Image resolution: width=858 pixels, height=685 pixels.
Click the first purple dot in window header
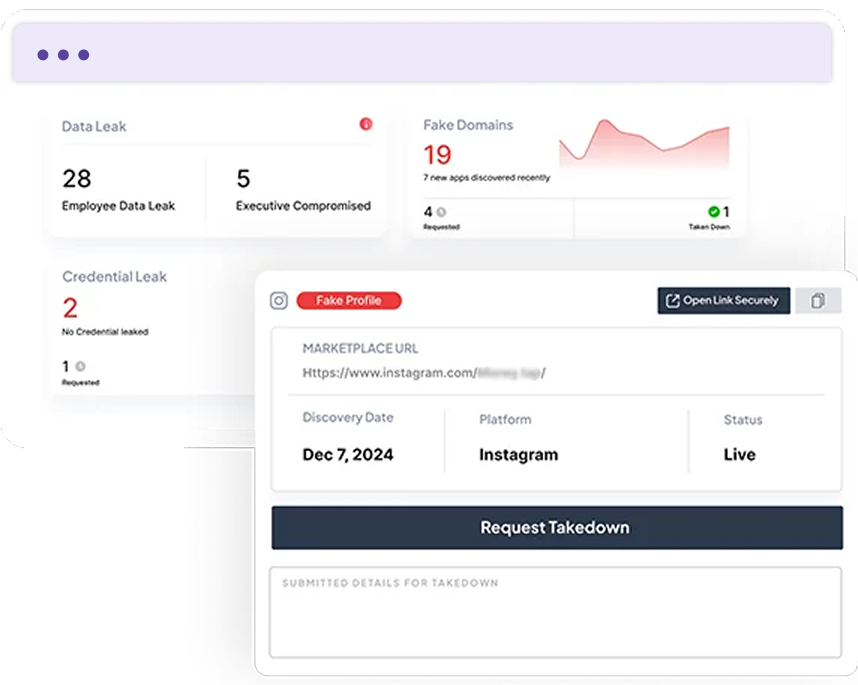tap(43, 55)
